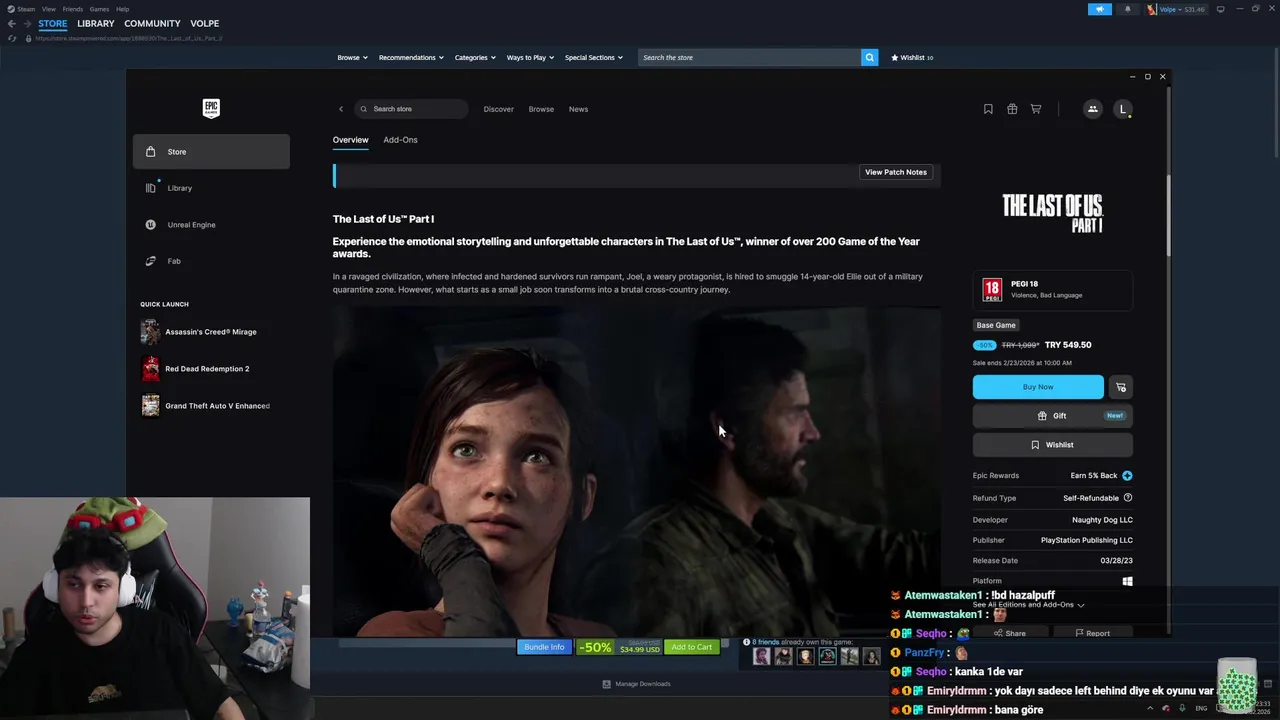The height and width of the screenshot is (720, 1280).
Task: Click the Steam Add to Cart button
Action: click(691, 647)
